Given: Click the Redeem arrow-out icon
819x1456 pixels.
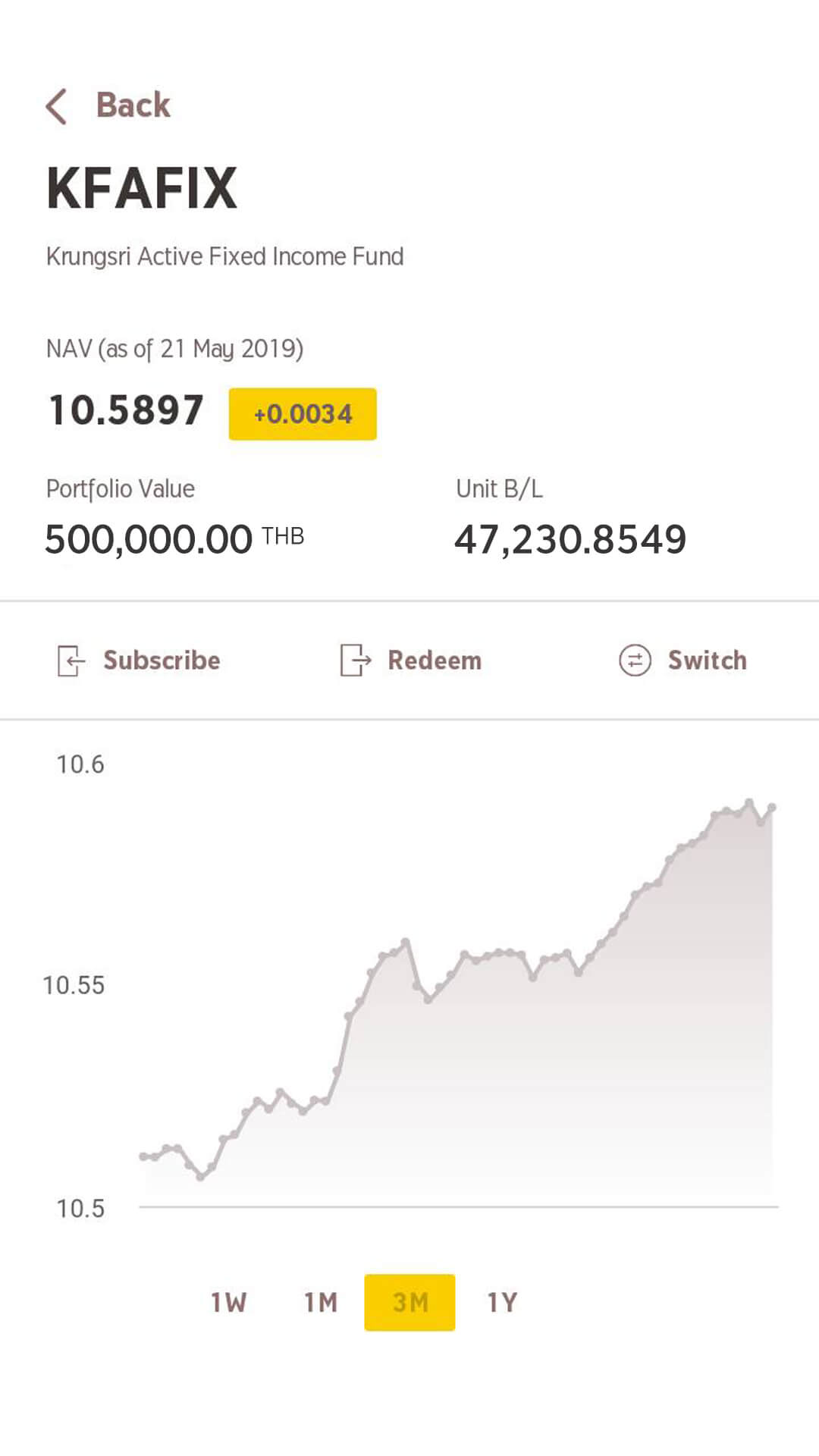Looking at the screenshot, I should [x=355, y=661].
